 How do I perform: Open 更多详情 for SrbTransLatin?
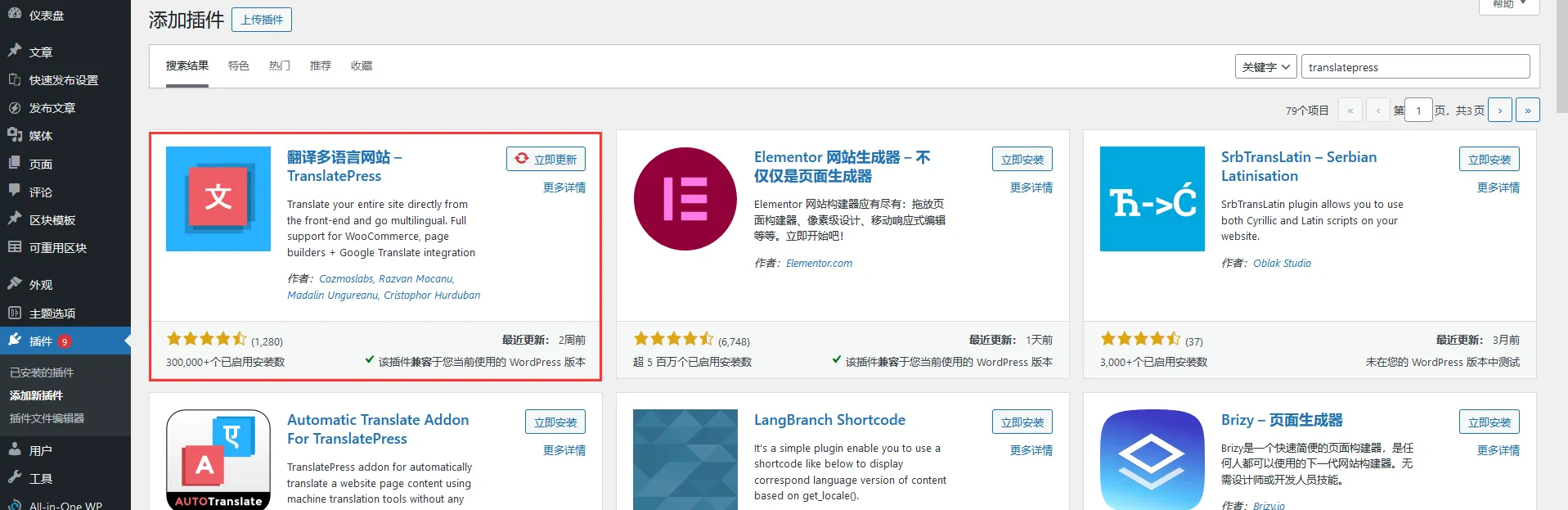[1498, 187]
